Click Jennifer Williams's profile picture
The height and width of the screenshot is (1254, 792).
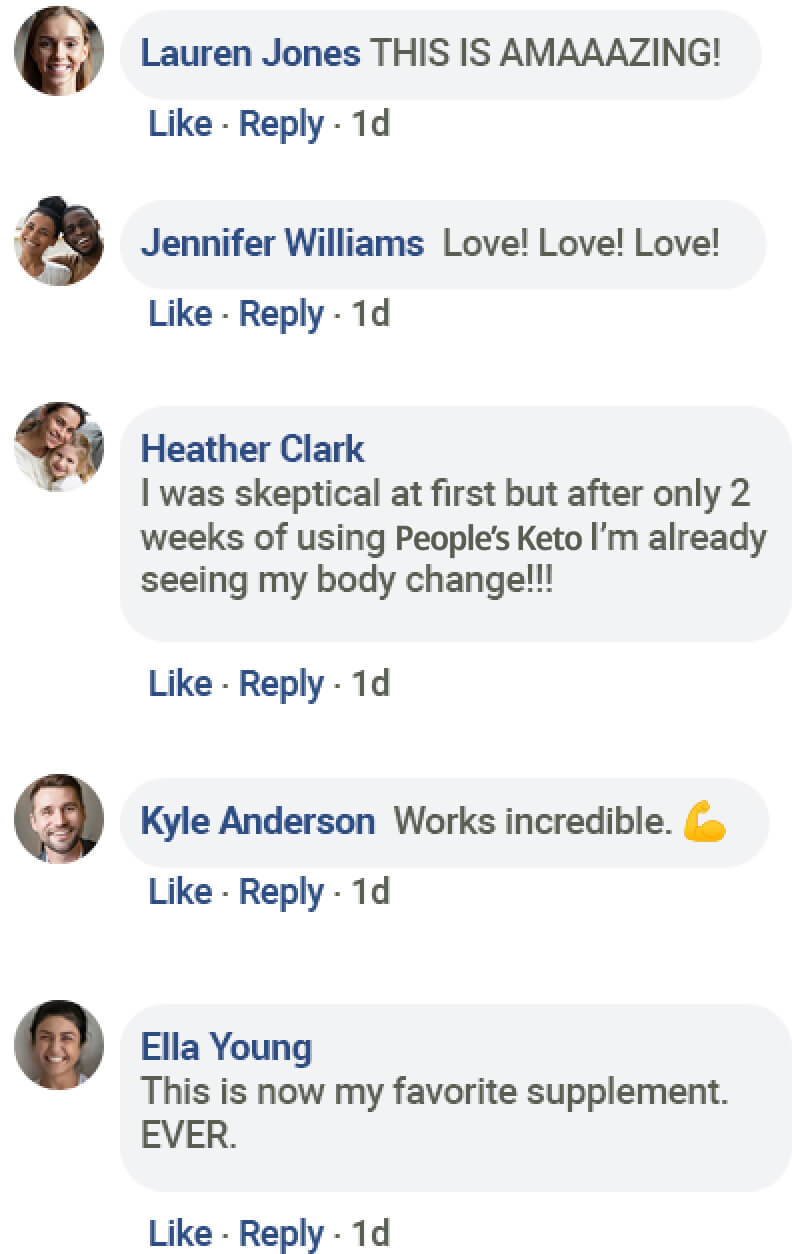pyautogui.click(x=58, y=241)
